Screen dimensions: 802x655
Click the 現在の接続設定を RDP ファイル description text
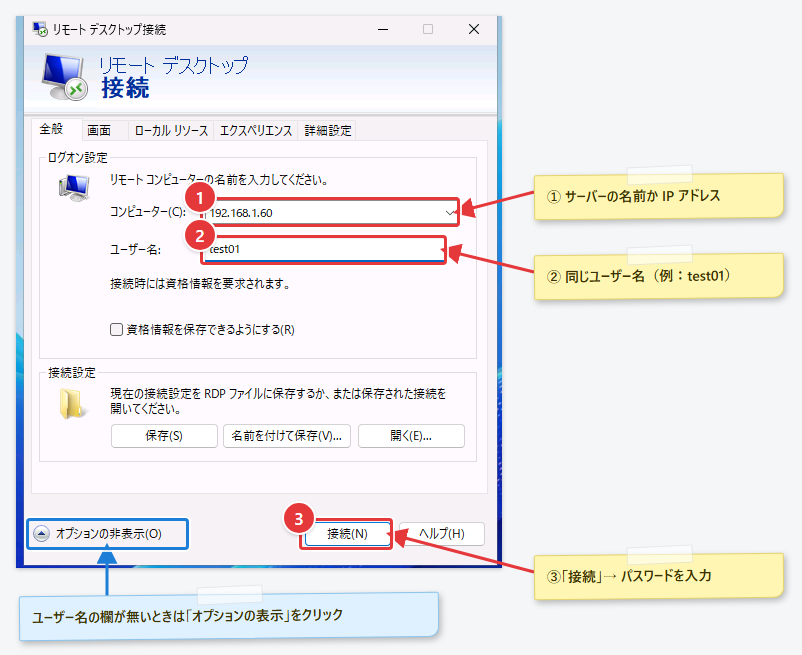coord(278,401)
